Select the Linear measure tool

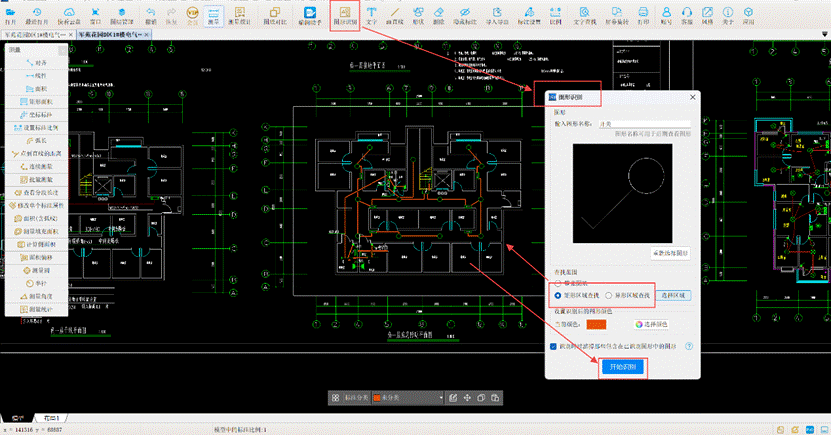point(36,76)
